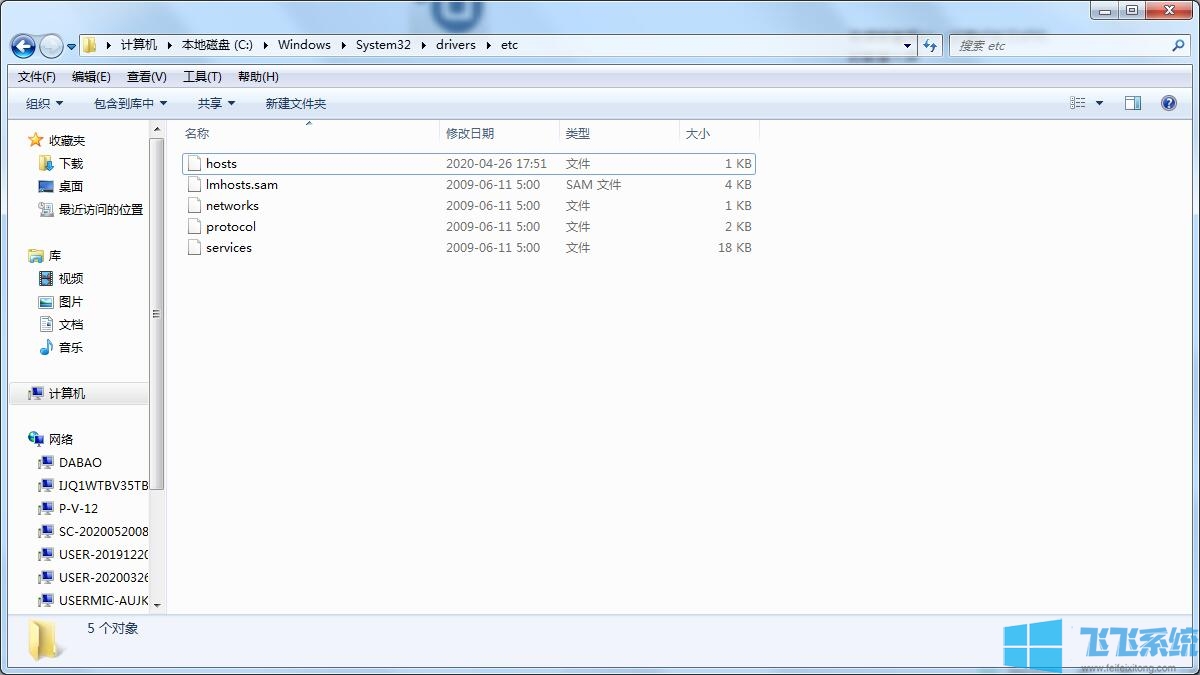Image resolution: width=1200 pixels, height=675 pixels.
Task: Open the 工具 (Tools) menu
Action: click(x=202, y=76)
